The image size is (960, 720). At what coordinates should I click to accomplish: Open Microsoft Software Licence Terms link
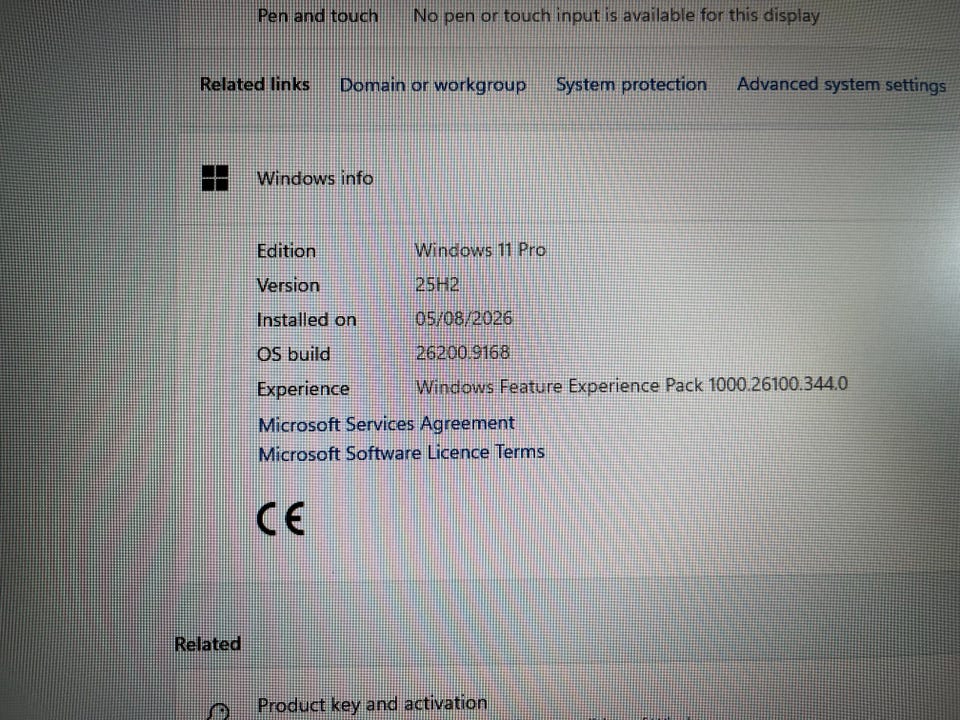tap(401, 453)
